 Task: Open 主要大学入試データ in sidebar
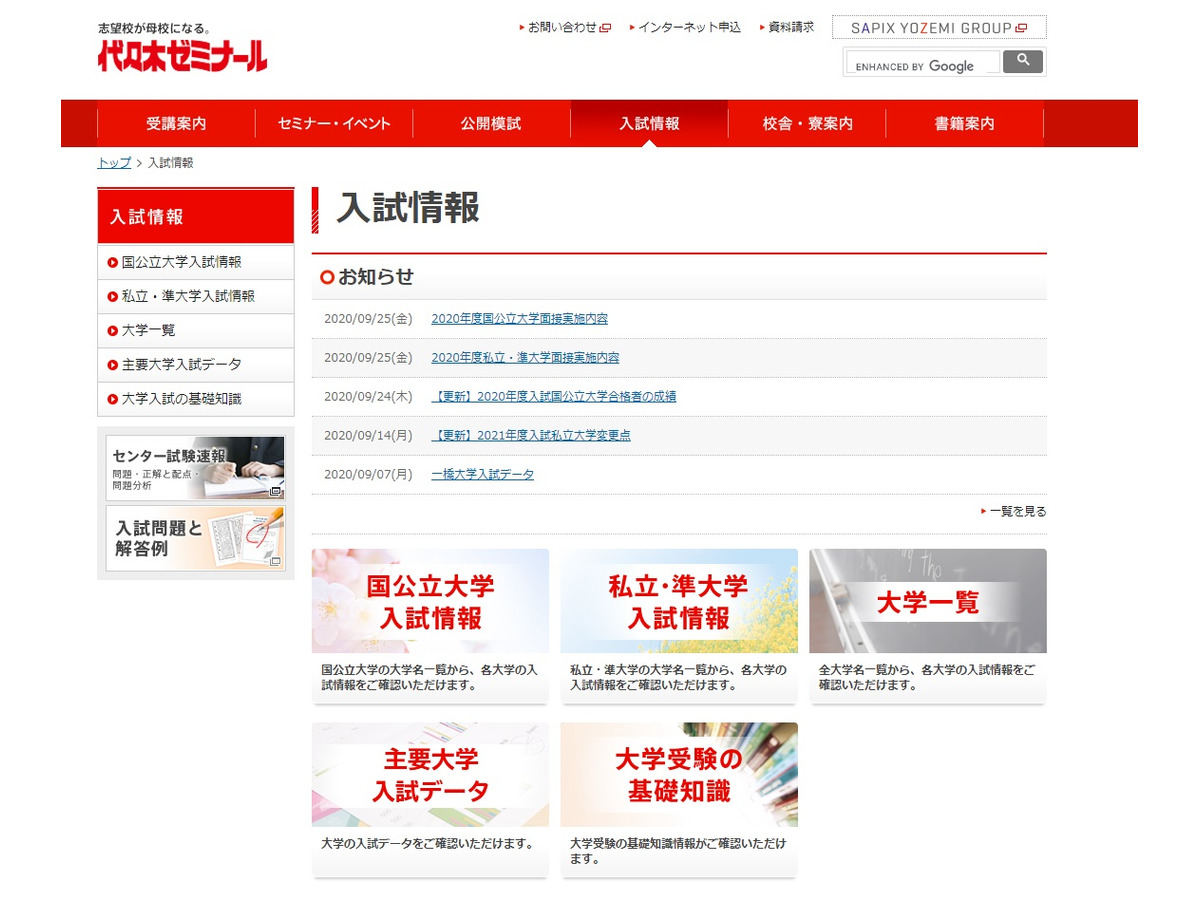coord(196,364)
